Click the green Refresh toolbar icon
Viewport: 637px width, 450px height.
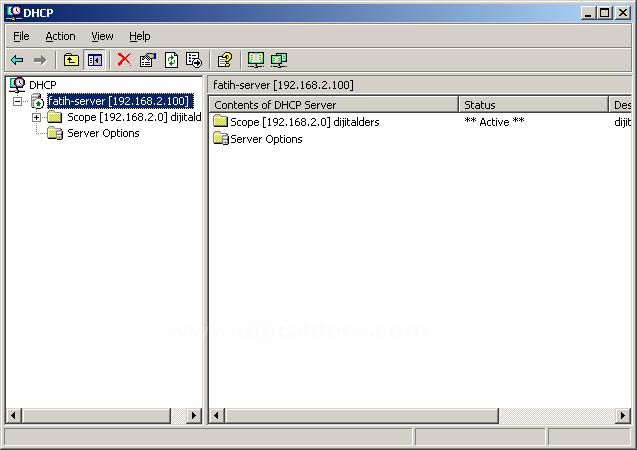[x=171, y=60]
